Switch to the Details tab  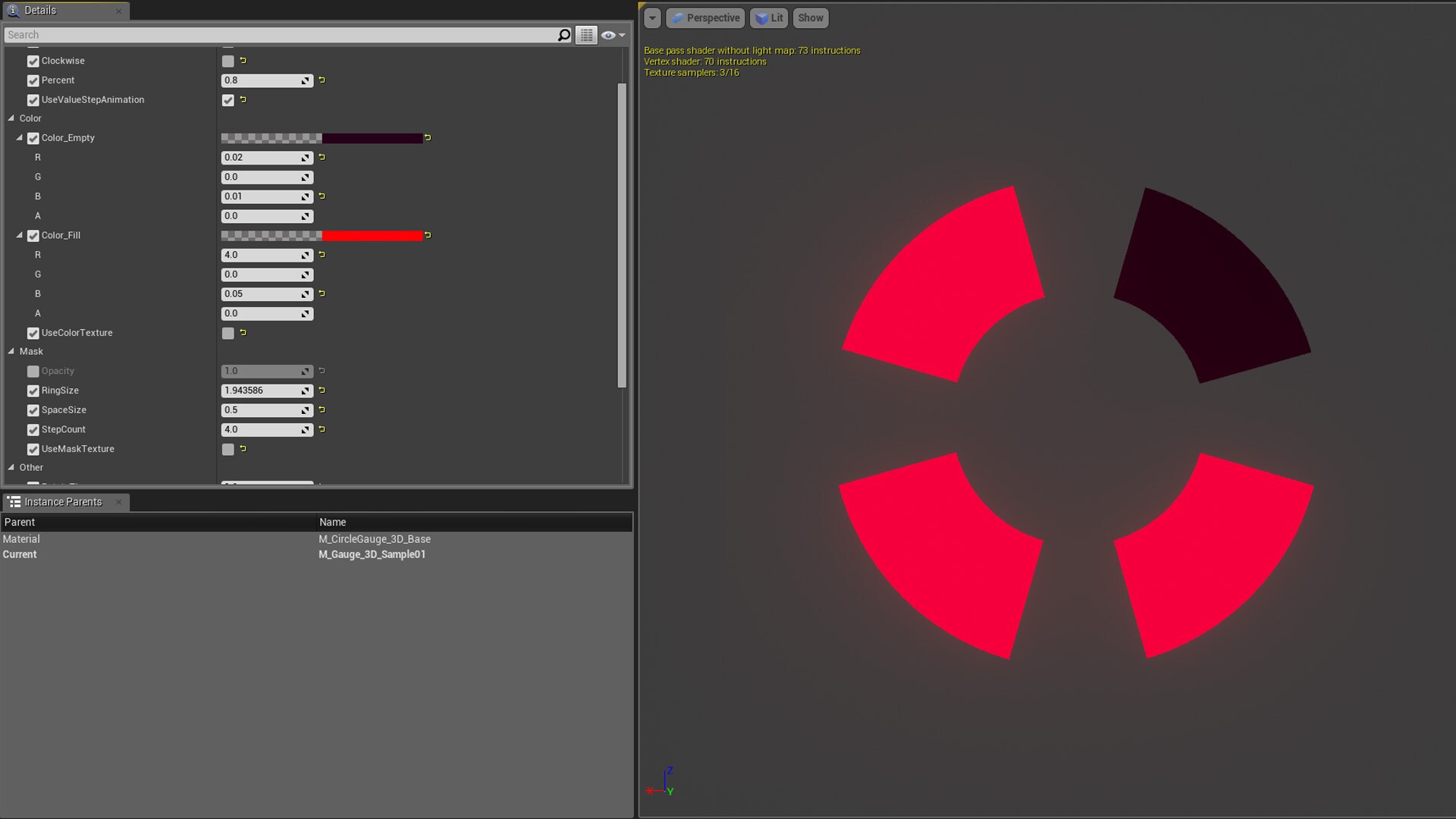click(40, 11)
